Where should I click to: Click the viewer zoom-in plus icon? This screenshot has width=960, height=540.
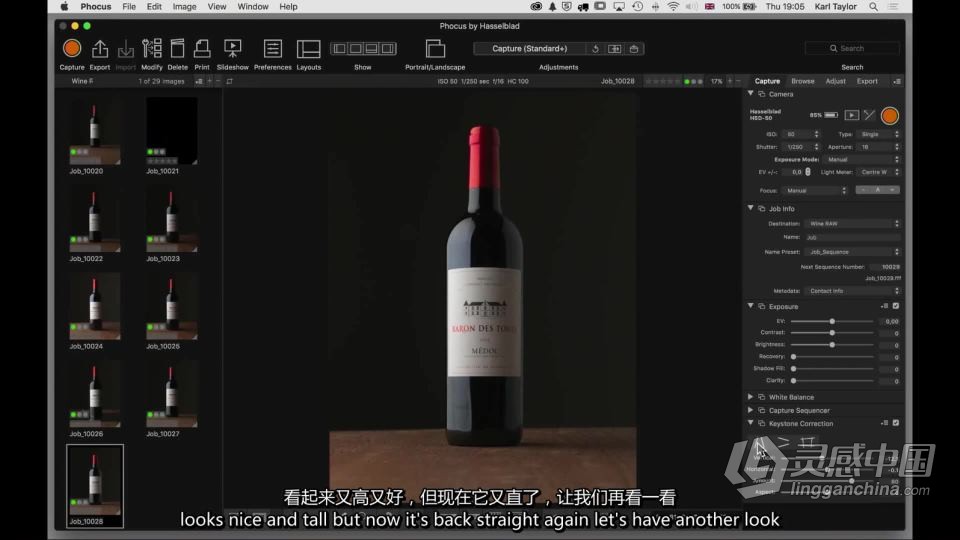coord(729,81)
